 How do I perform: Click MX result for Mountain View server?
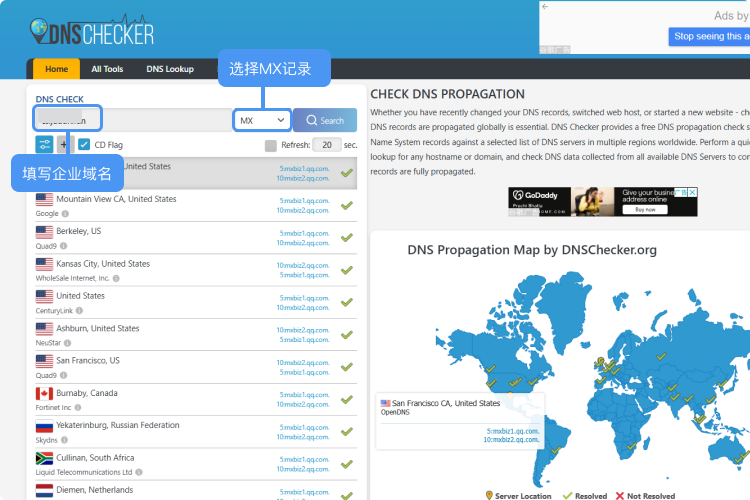(303, 205)
